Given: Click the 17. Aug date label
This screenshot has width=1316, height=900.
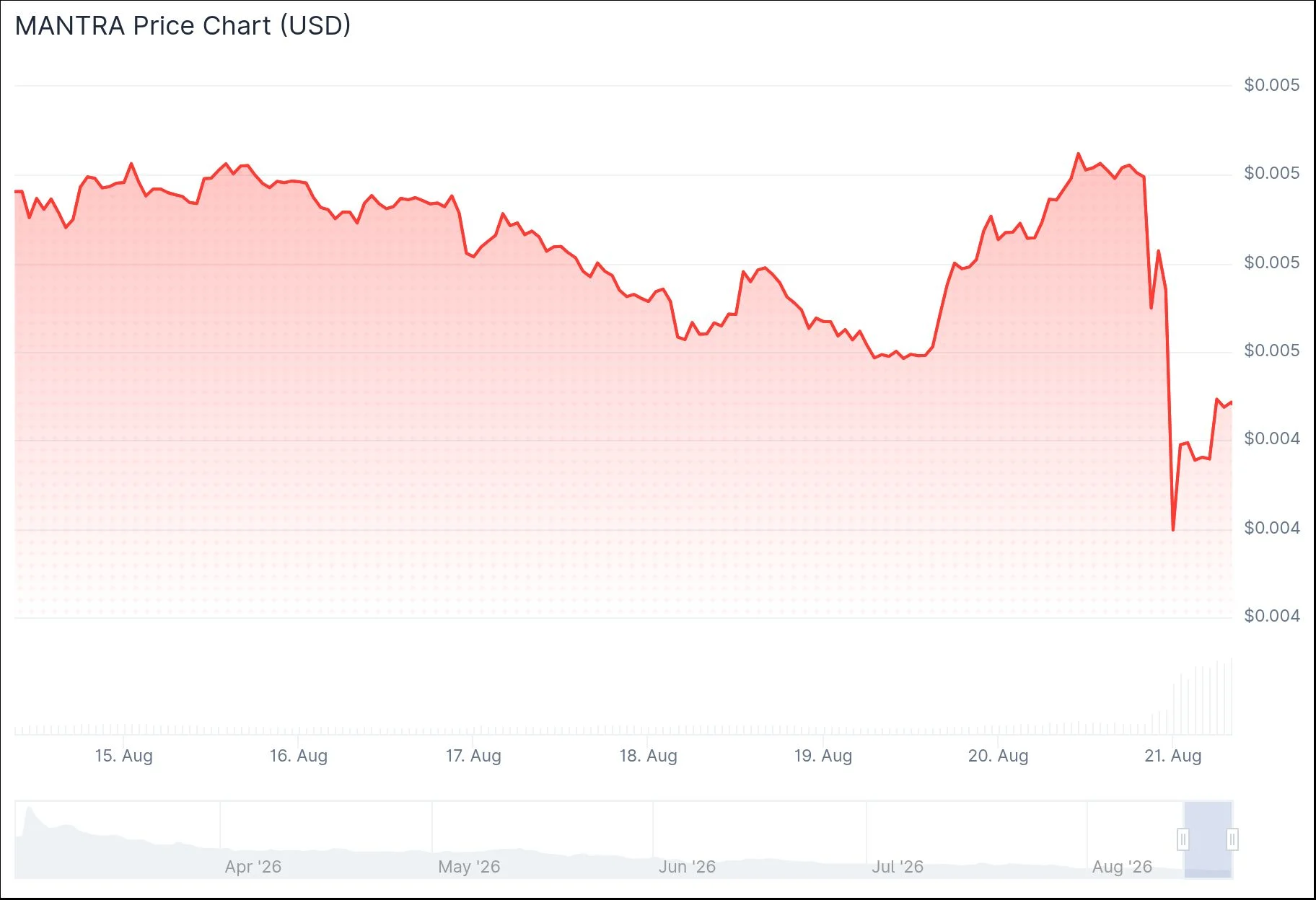Looking at the screenshot, I should pyautogui.click(x=473, y=756).
